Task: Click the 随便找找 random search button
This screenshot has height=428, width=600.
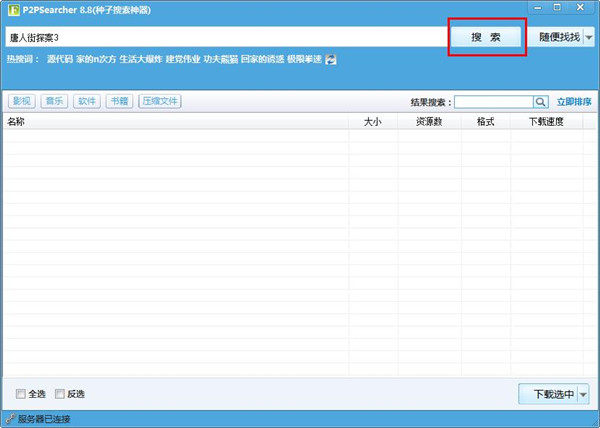Action: (x=558, y=37)
